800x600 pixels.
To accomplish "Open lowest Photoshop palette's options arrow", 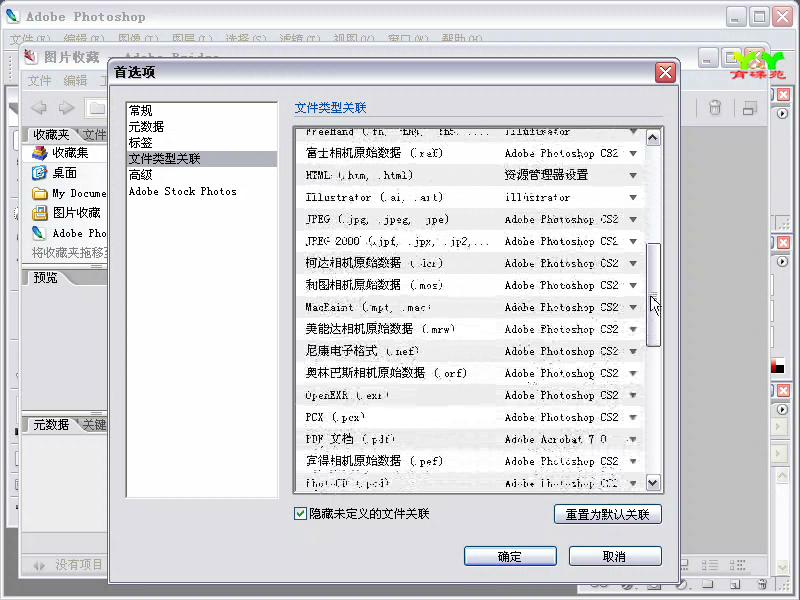I will click(x=782, y=409).
